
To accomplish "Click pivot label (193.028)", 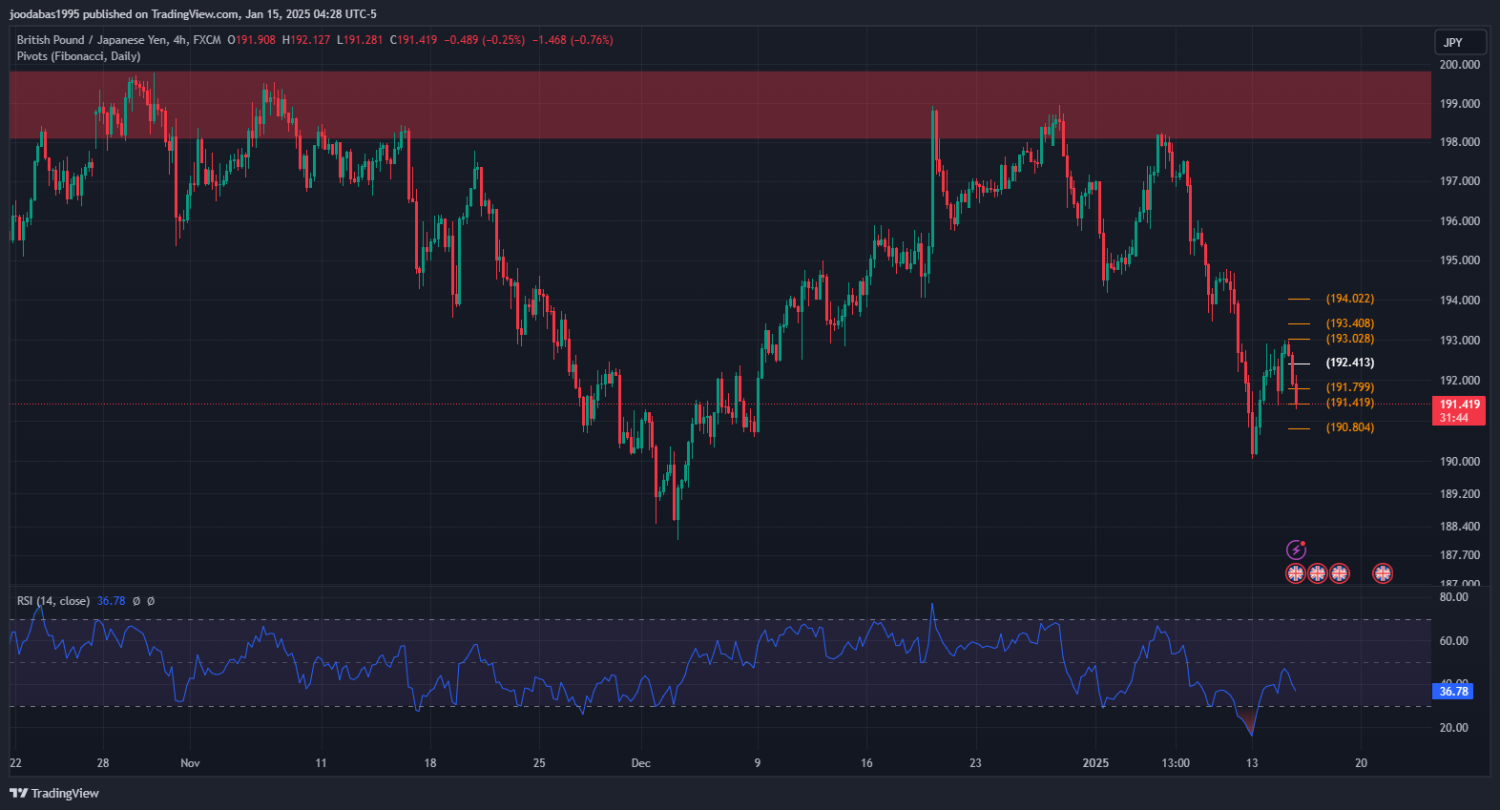I will click(1350, 339).
